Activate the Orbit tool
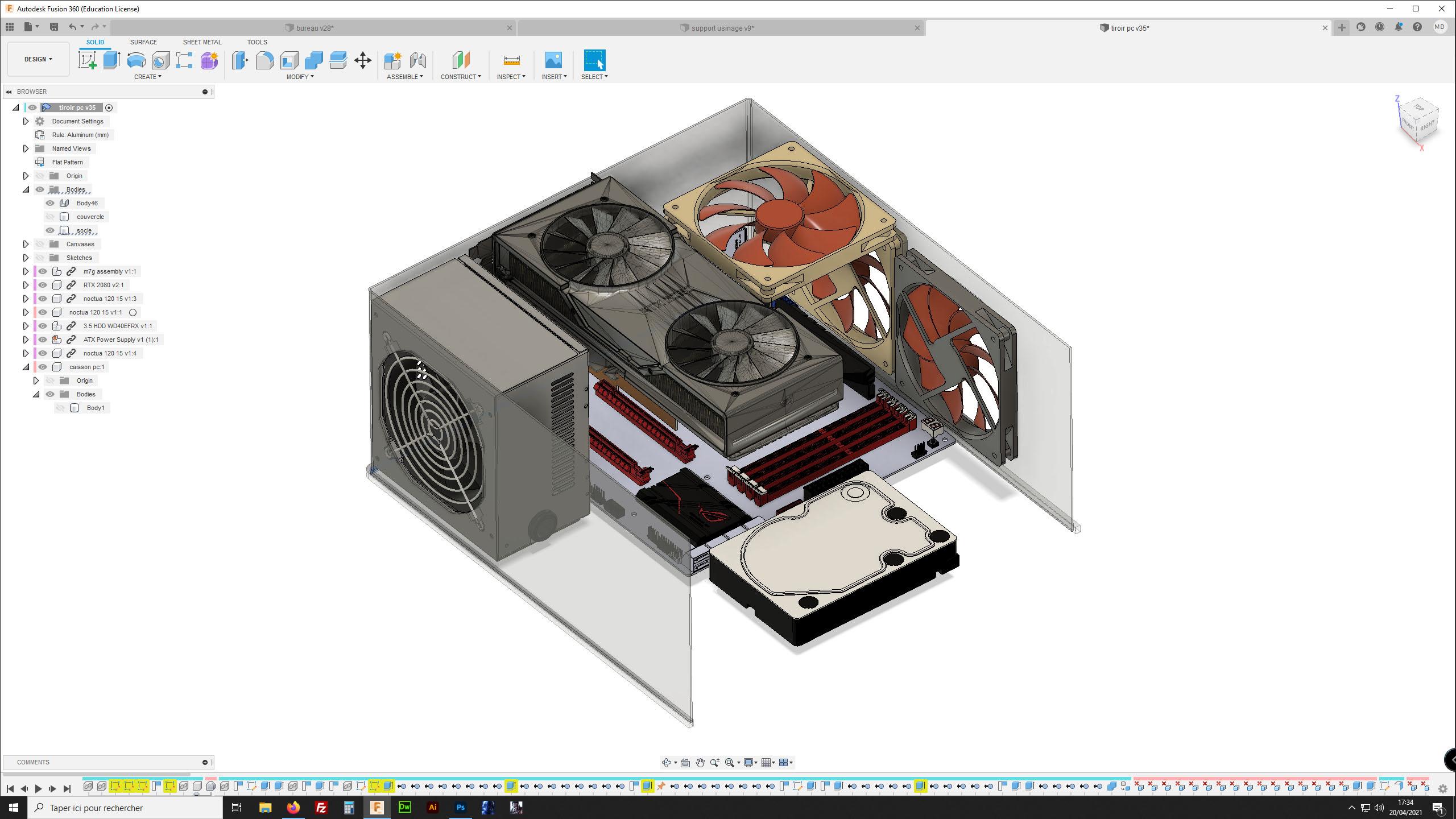 [x=667, y=762]
